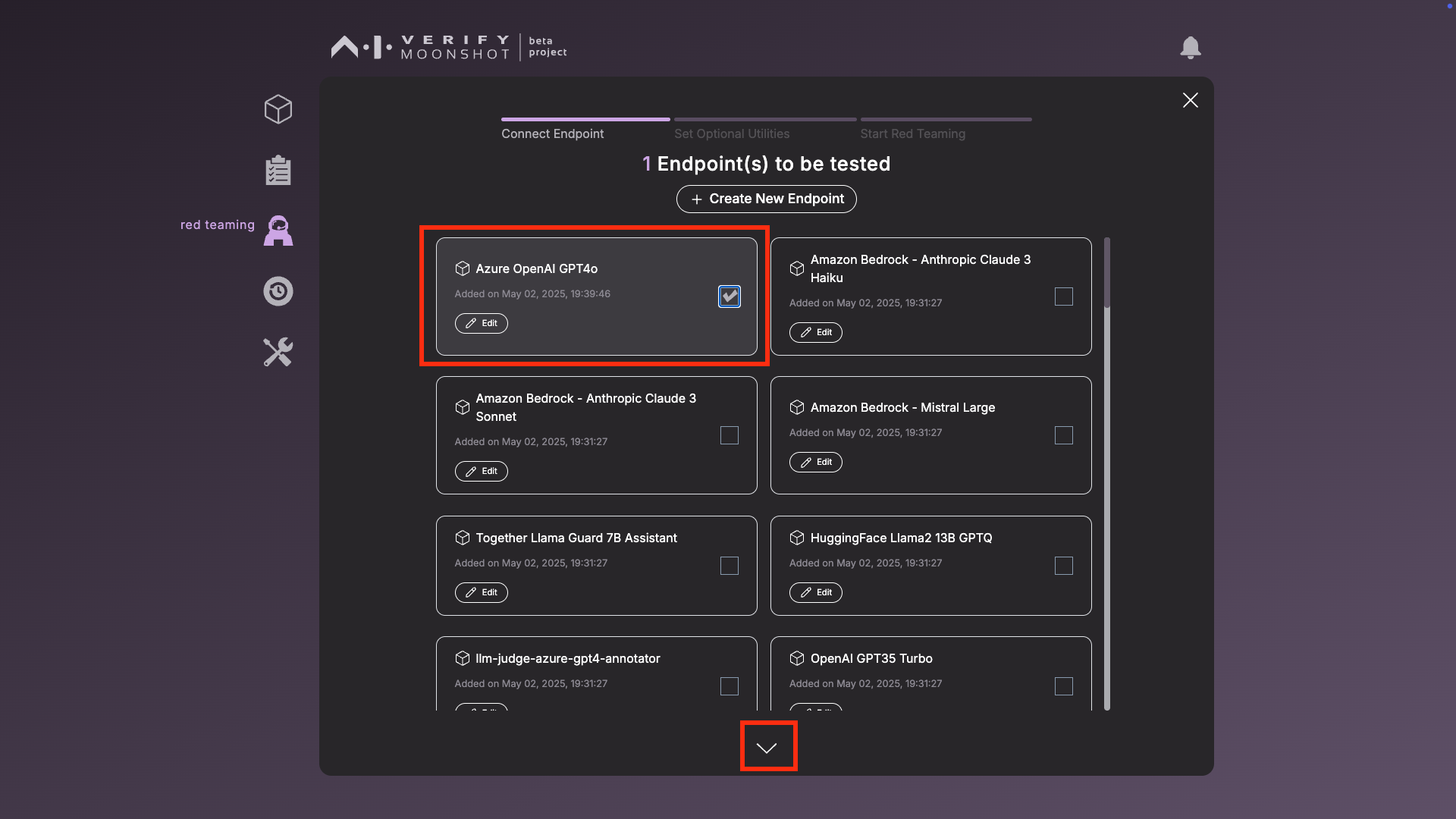Edit the Amazon Bedrock Mistral Large endpoint
Image resolution: width=1456 pixels, height=819 pixels.
coord(816,462)
